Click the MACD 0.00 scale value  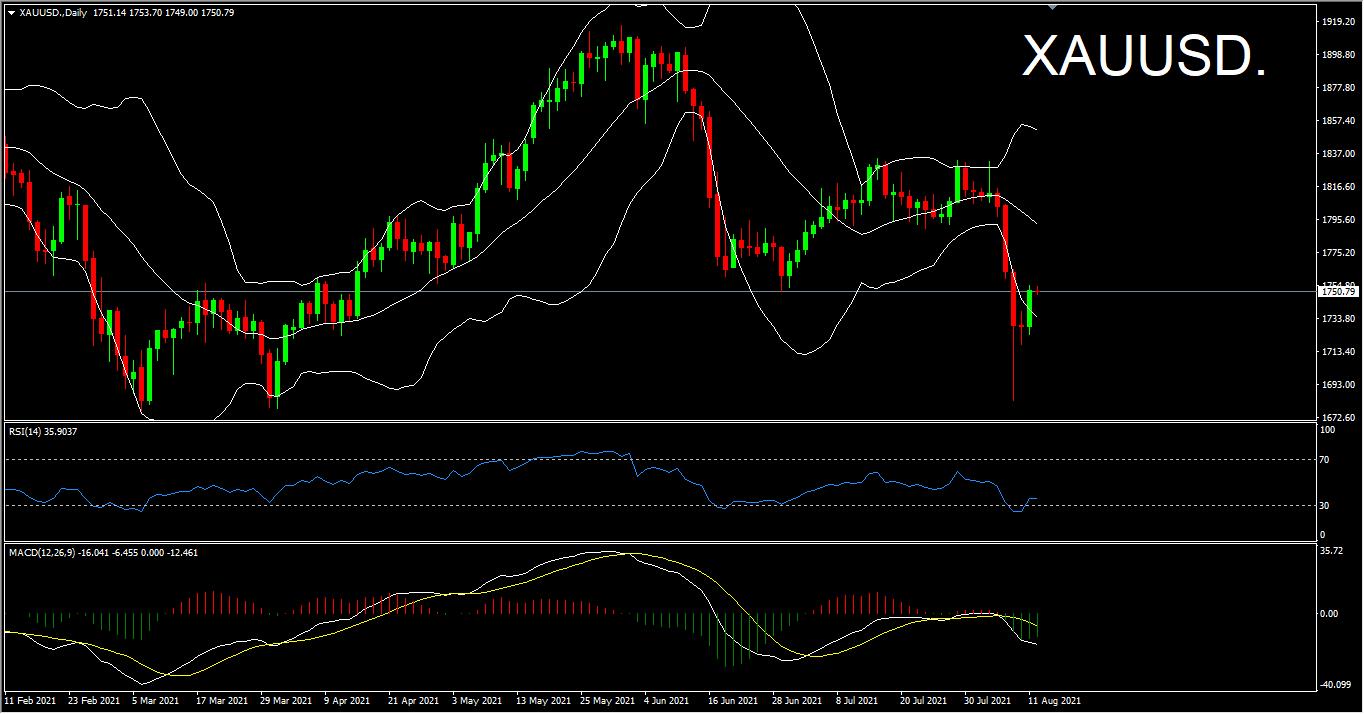(x=1329, y=614)
